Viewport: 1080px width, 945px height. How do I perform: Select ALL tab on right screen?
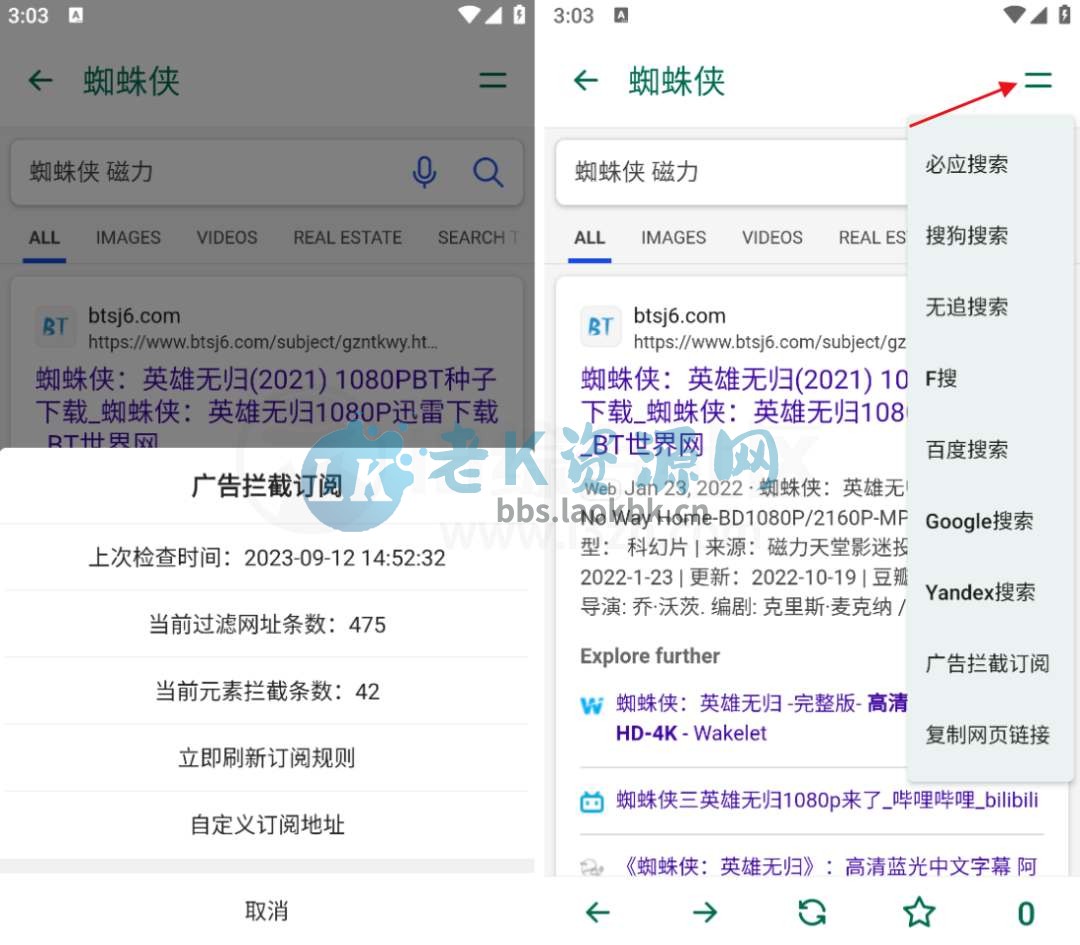[x=590, y=238]
